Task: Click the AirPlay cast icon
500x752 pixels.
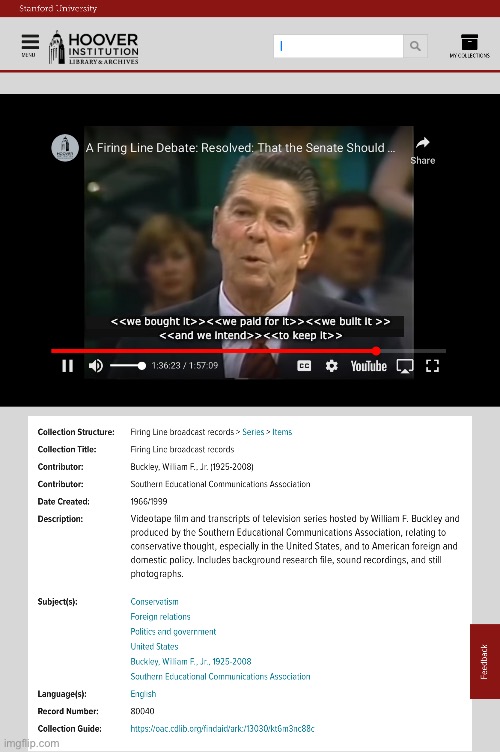Action: tap(405, 366)
